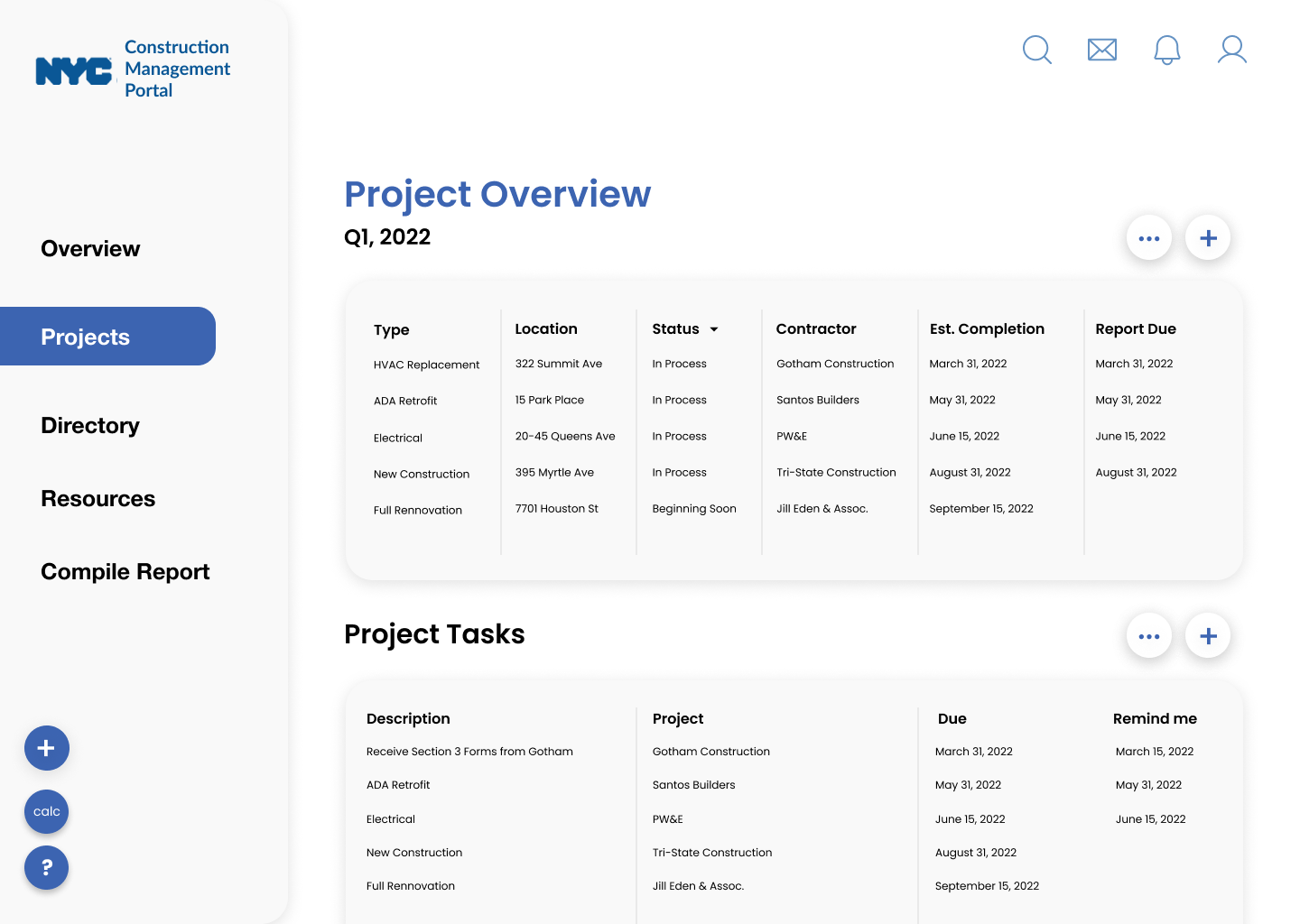Select the Overview sidebar item

(x=90, y=248)
